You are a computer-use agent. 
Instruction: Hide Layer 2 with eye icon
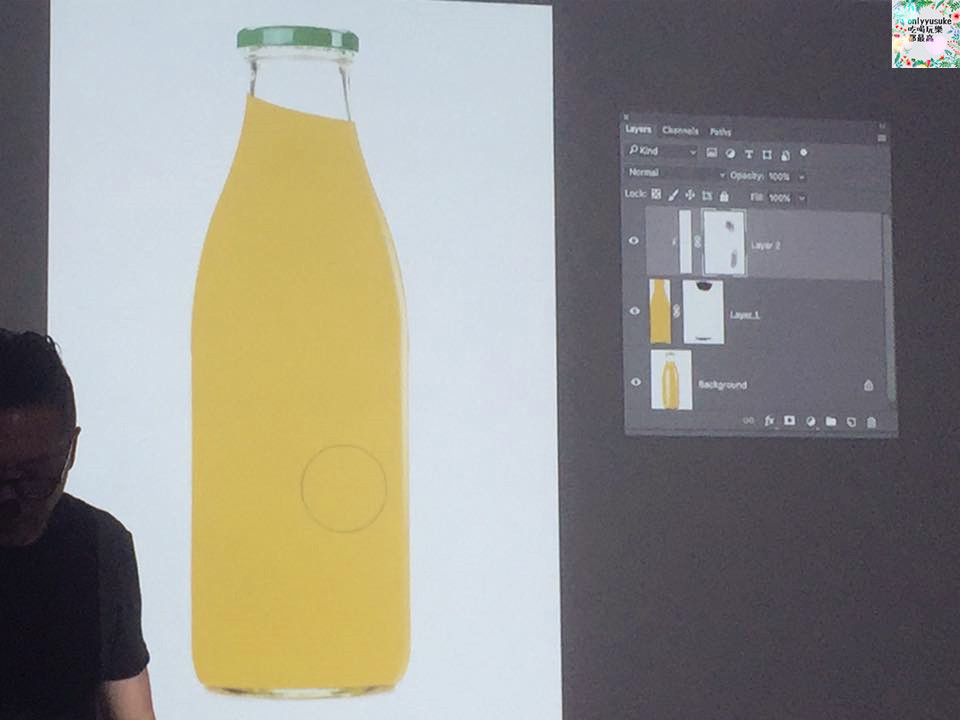click(x=633, y=241)
